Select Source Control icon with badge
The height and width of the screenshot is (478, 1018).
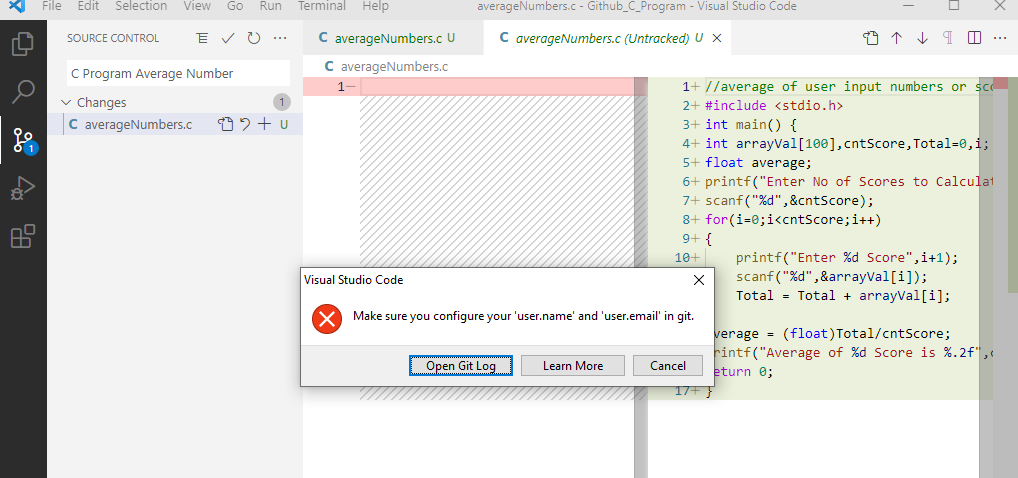pyautogui.click(x=23, y=140)
